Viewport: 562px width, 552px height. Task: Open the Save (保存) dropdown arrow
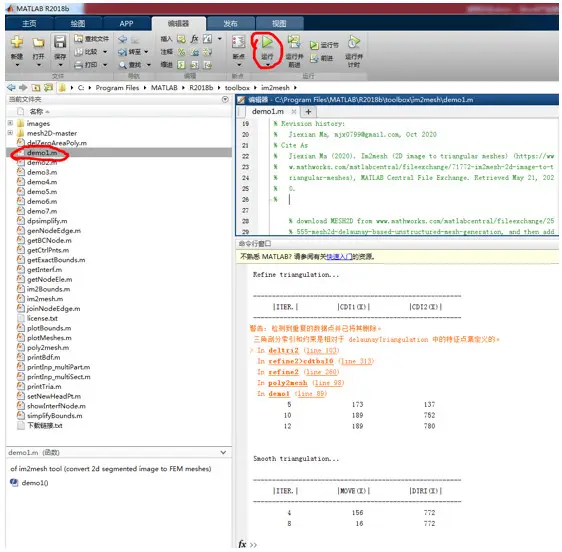pos(60,65)
